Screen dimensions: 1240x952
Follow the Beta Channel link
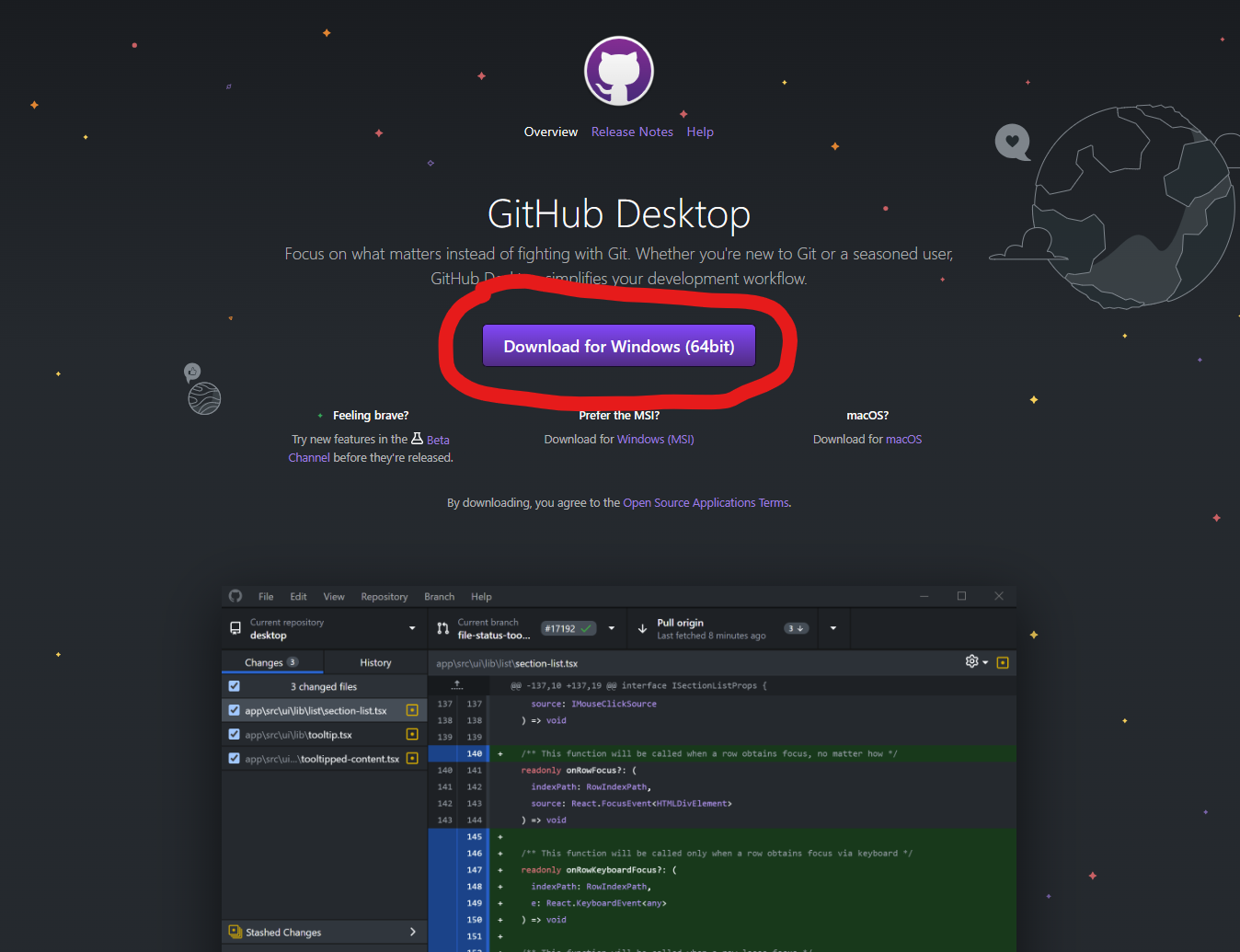[x=438, y=440]
